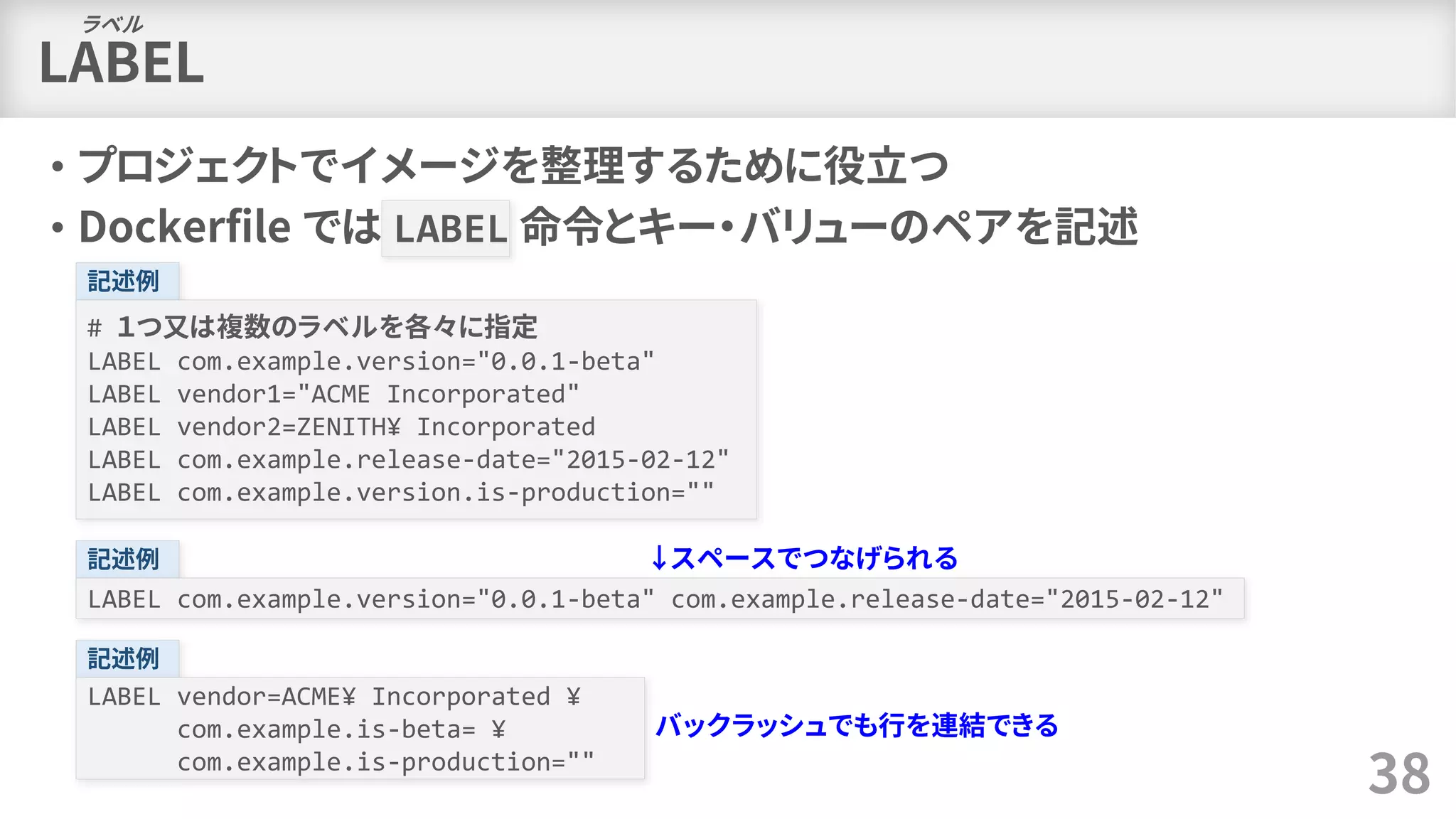Click the ラベル furigana above the title
Image resolution: width=1456 pixels, height=819 pixels.
coord(112,24)
